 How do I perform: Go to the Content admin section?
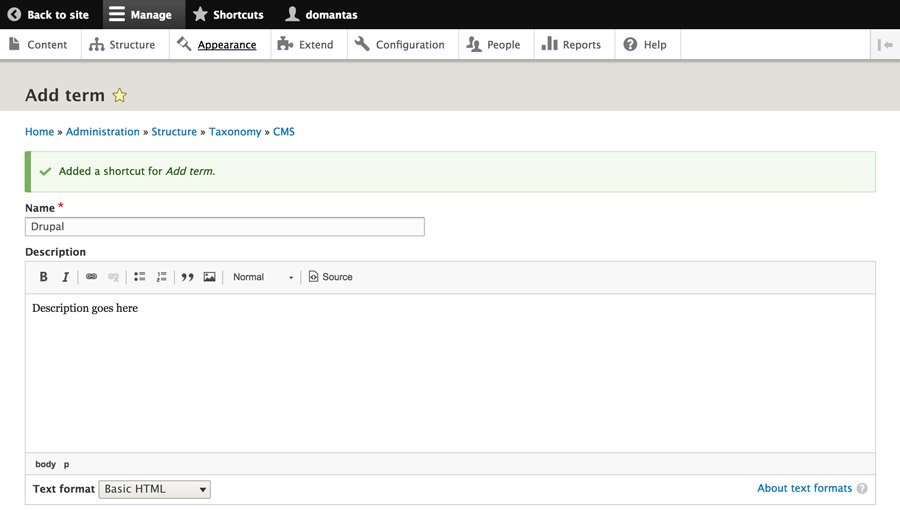coord(39,45)
